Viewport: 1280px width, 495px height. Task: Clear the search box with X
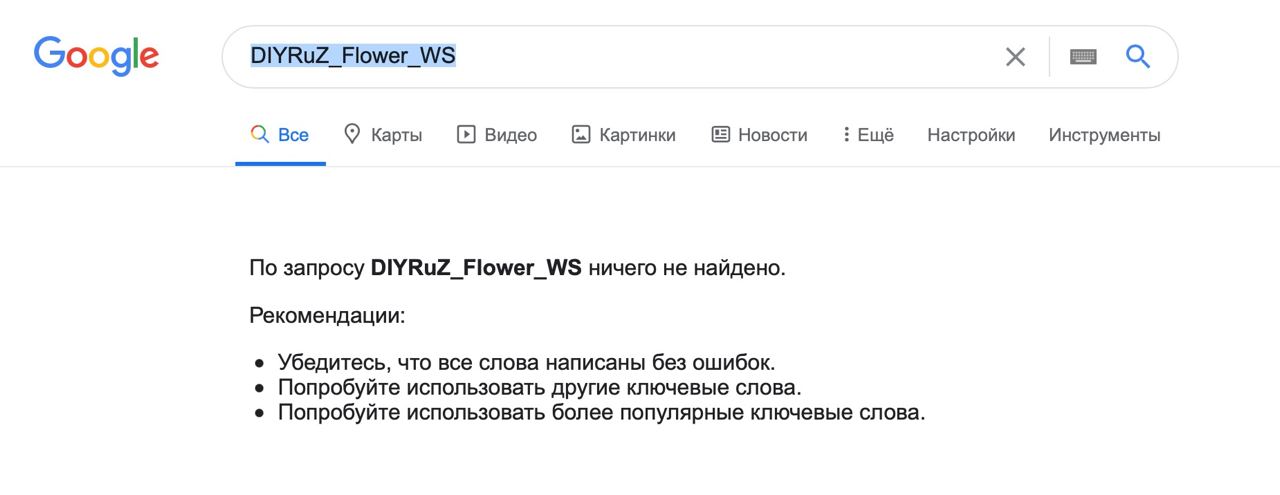[1015, 57]
